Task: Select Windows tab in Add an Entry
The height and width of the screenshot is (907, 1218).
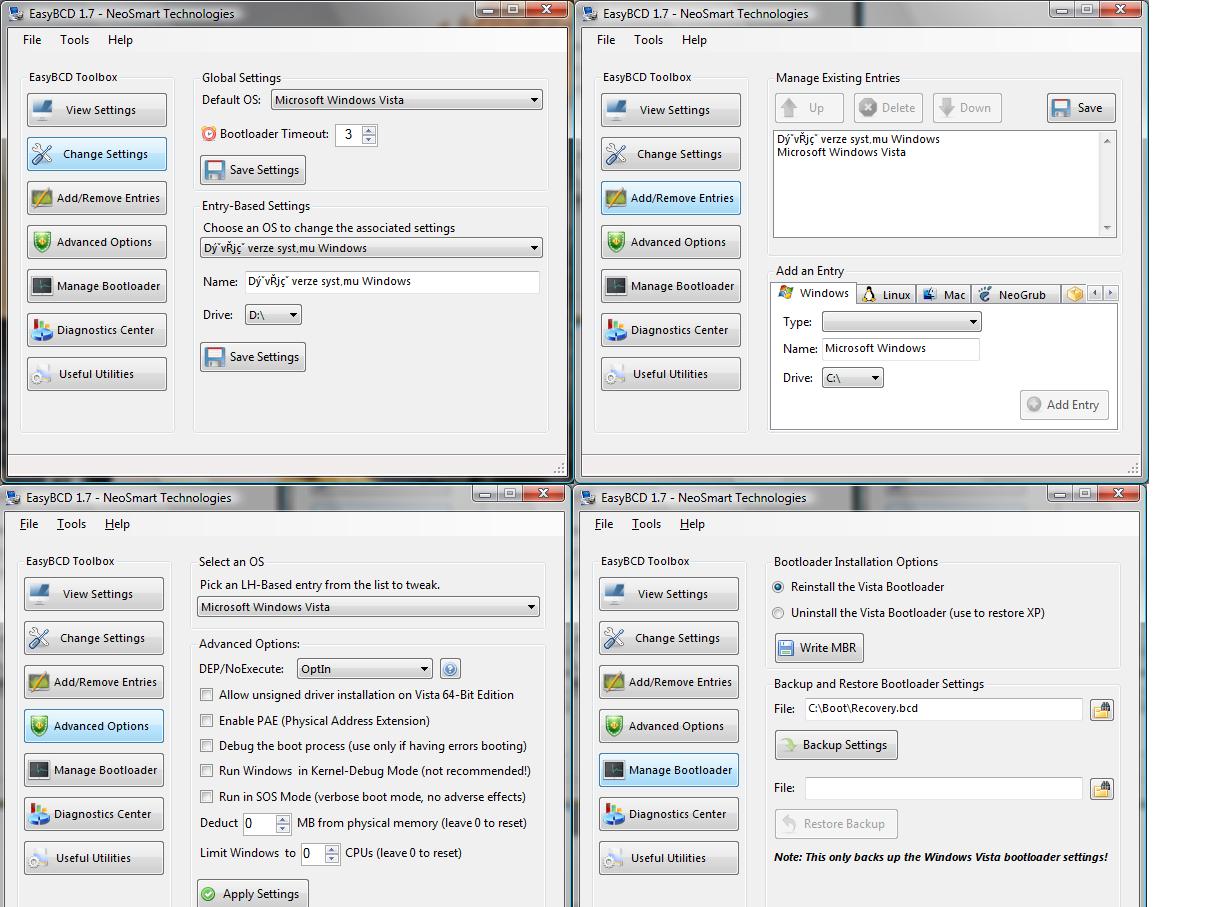Action: (x=814, y=293)
